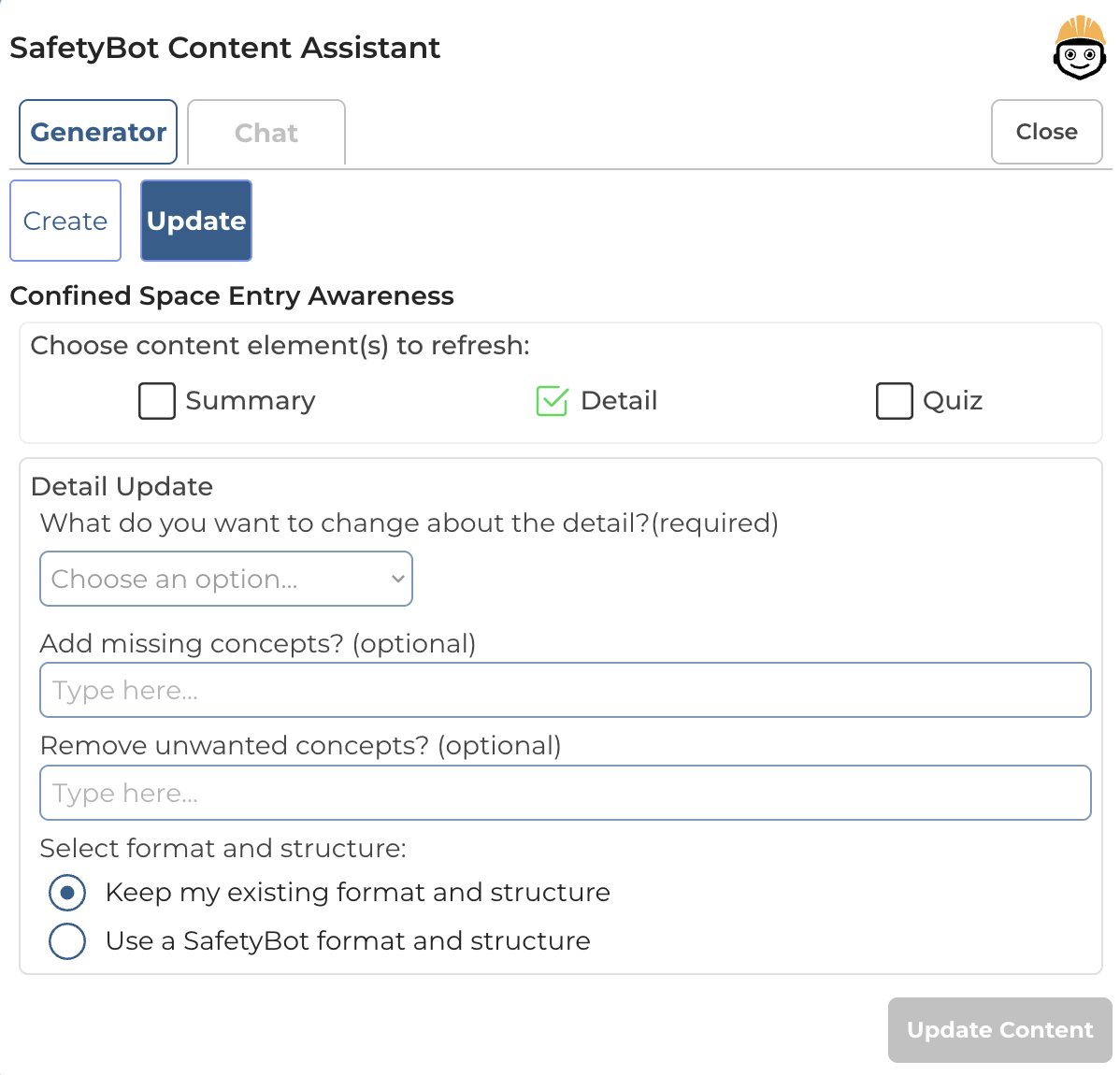Expand the detail change options selector
Screen dimensions: 1120x1075
coord(226,579)
